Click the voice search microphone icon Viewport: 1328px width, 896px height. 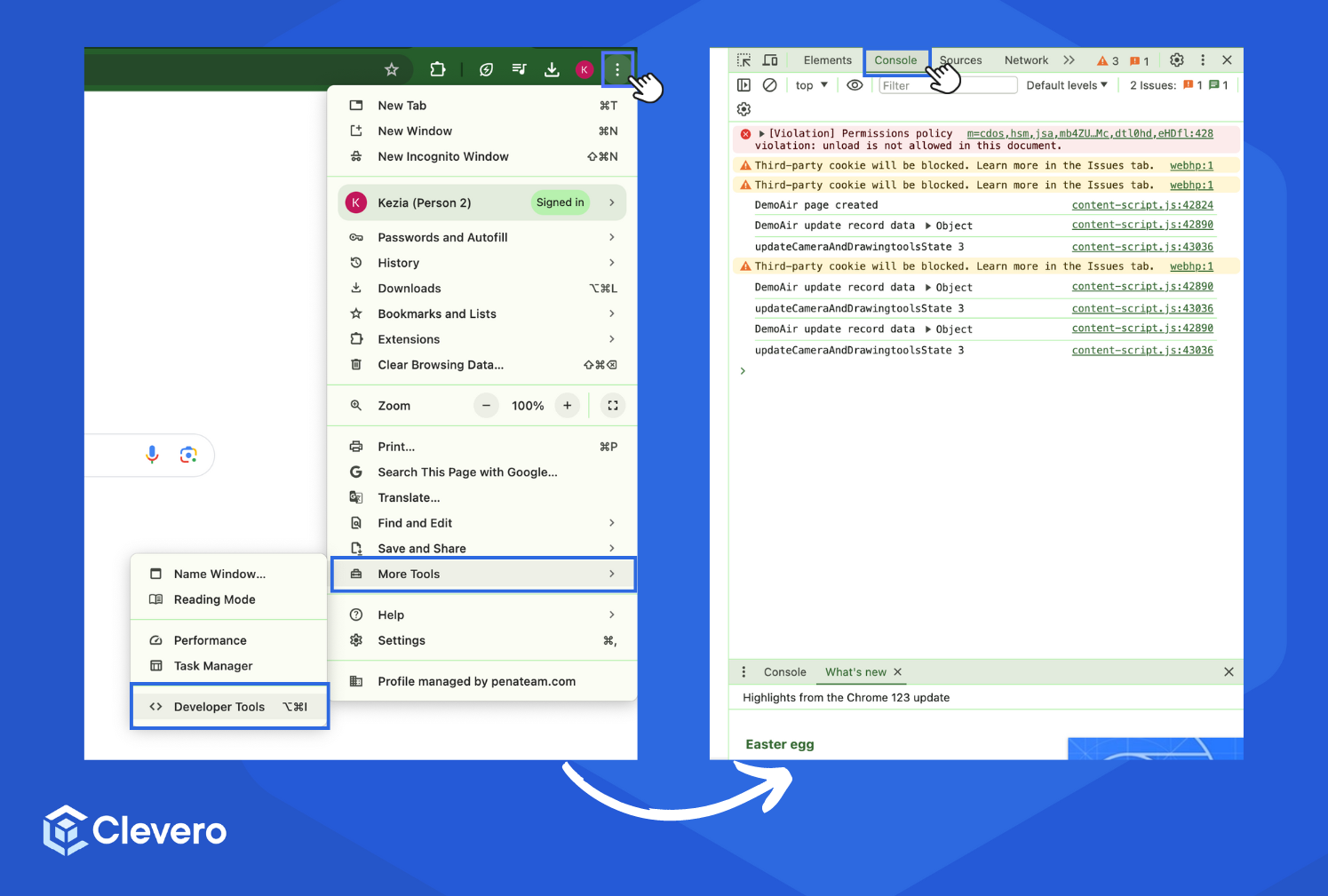(x=152, y=455)
